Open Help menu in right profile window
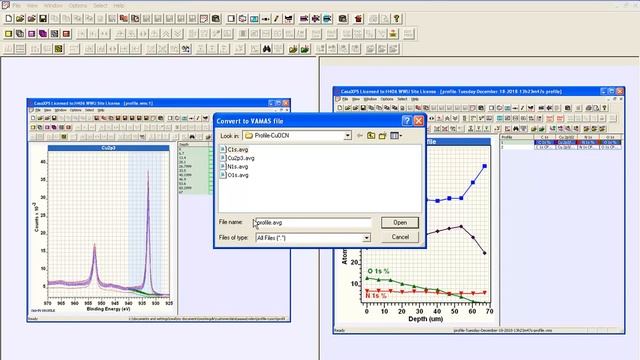Screen dimensions: 640x360 pos(415,99)
